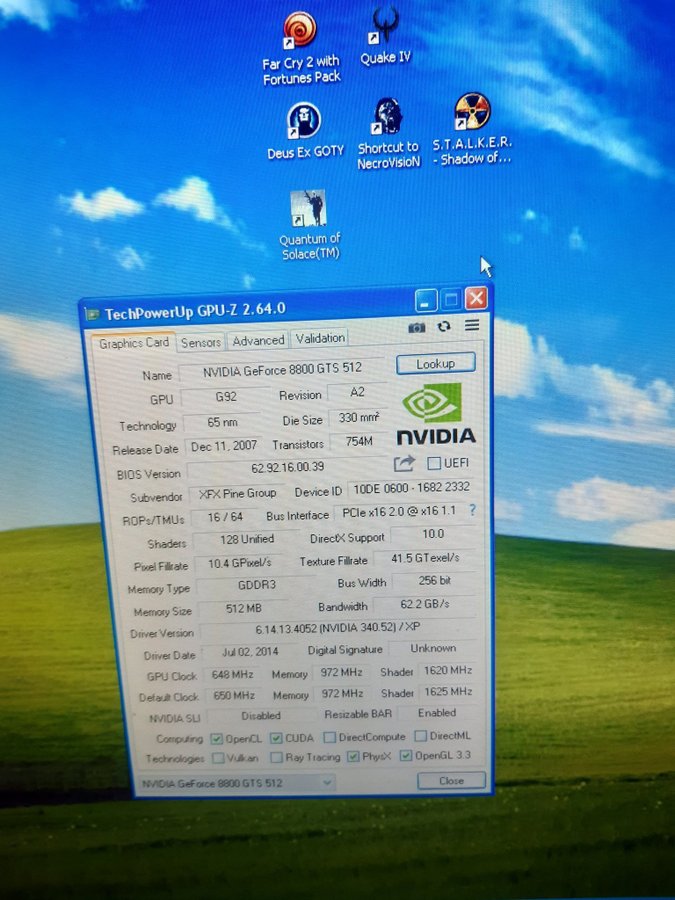The height and width of the screenshot is (900, 675).
Task: Click the Device ID value 10DE 0600
Action: pos(411,487)
